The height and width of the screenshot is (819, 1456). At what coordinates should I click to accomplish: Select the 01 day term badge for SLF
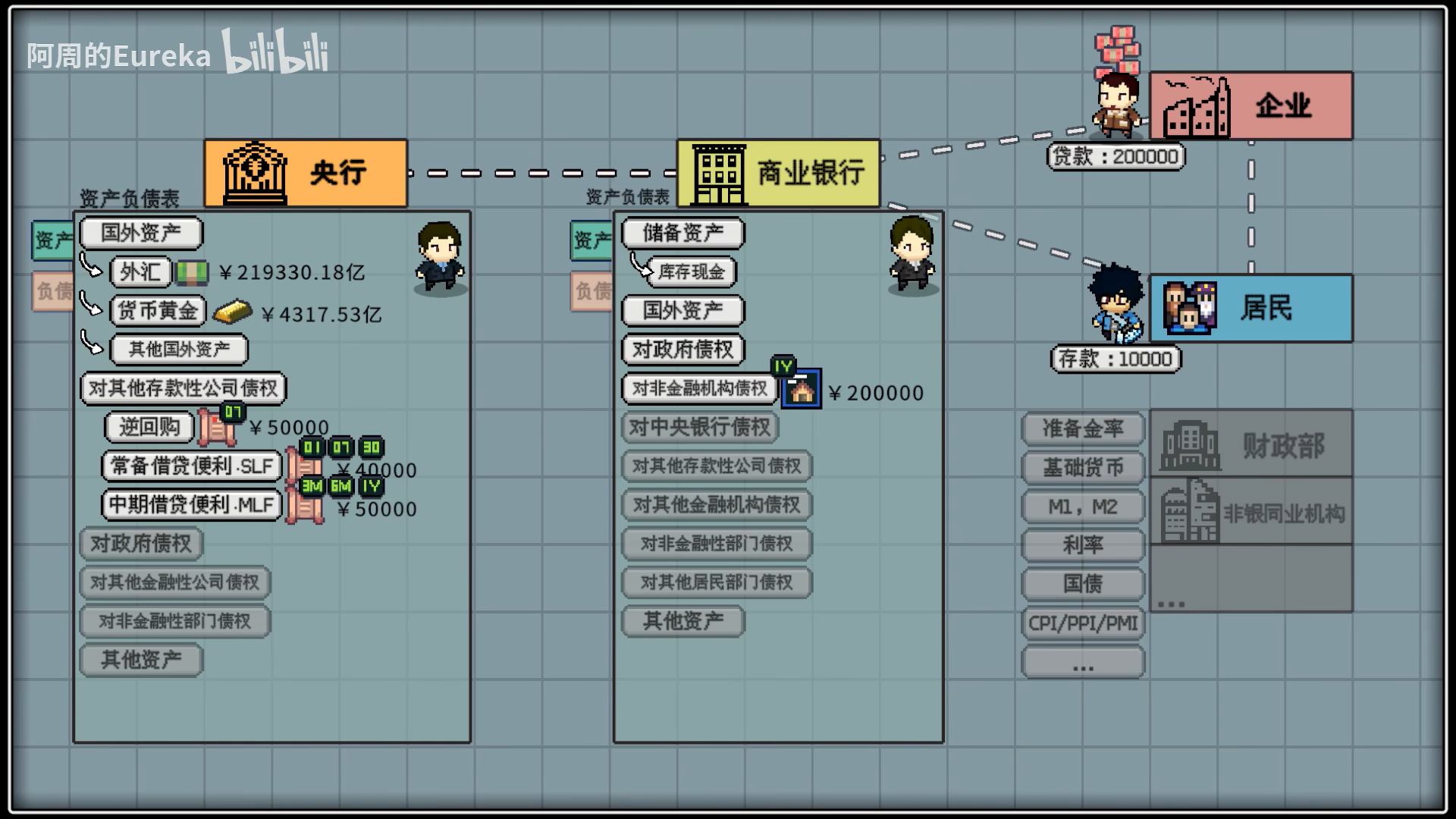pyautogui.click(x=312, y=447)
